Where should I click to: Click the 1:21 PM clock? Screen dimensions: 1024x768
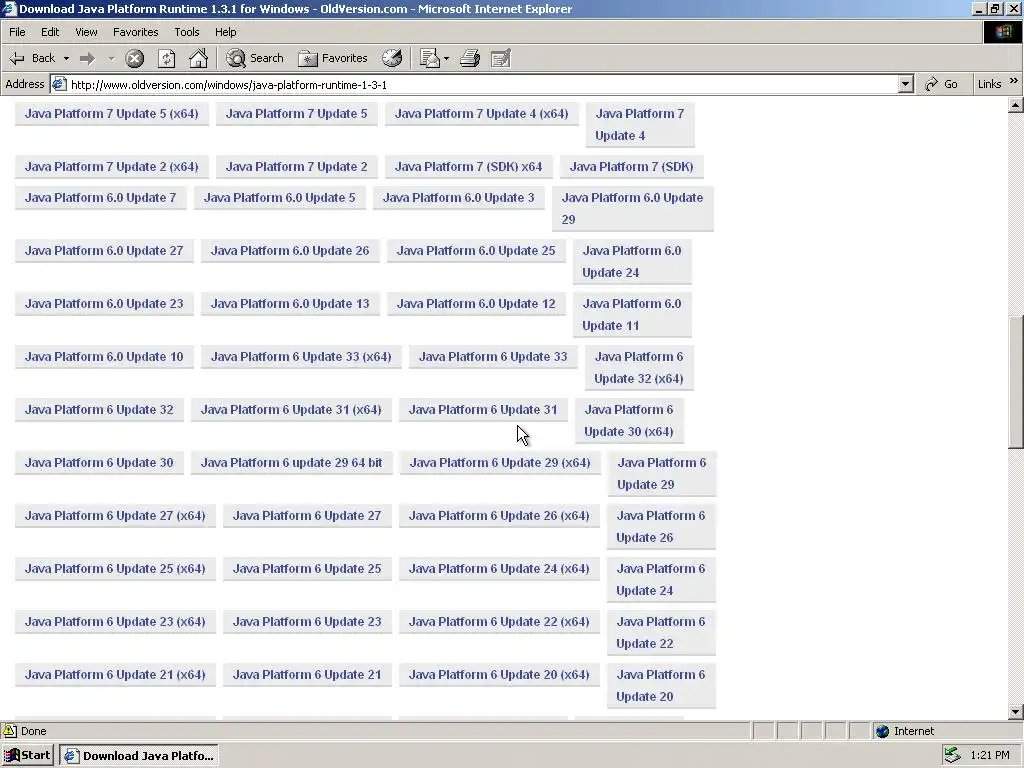(989, 756)
